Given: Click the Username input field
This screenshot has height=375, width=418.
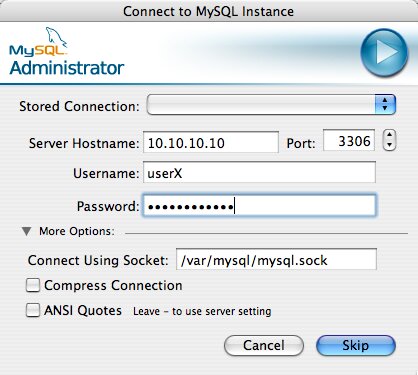Looking at the screenshot, I should [260, 172].
